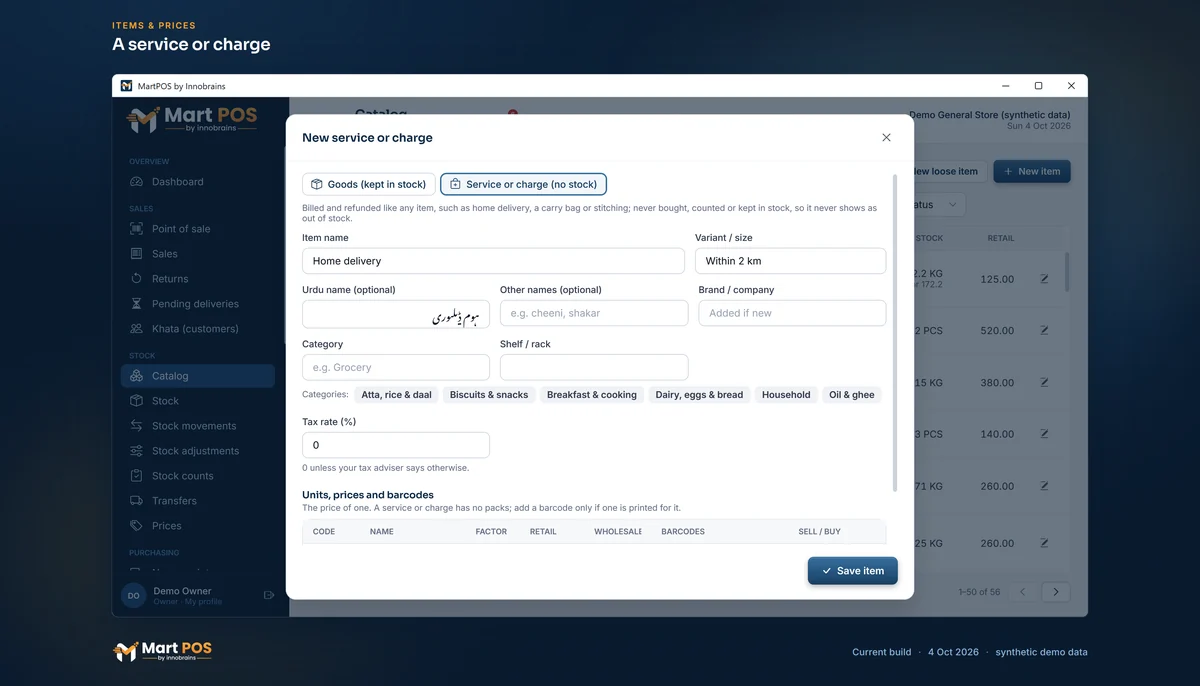Click the edit icon on the 125.00 row

(1044, 279)
